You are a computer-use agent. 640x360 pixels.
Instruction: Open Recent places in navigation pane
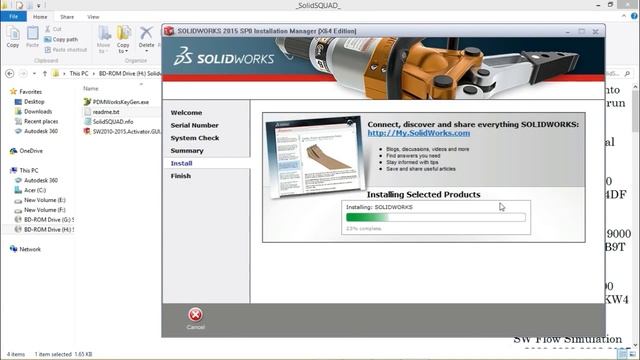pyautogui.click(x=36, y=121)
